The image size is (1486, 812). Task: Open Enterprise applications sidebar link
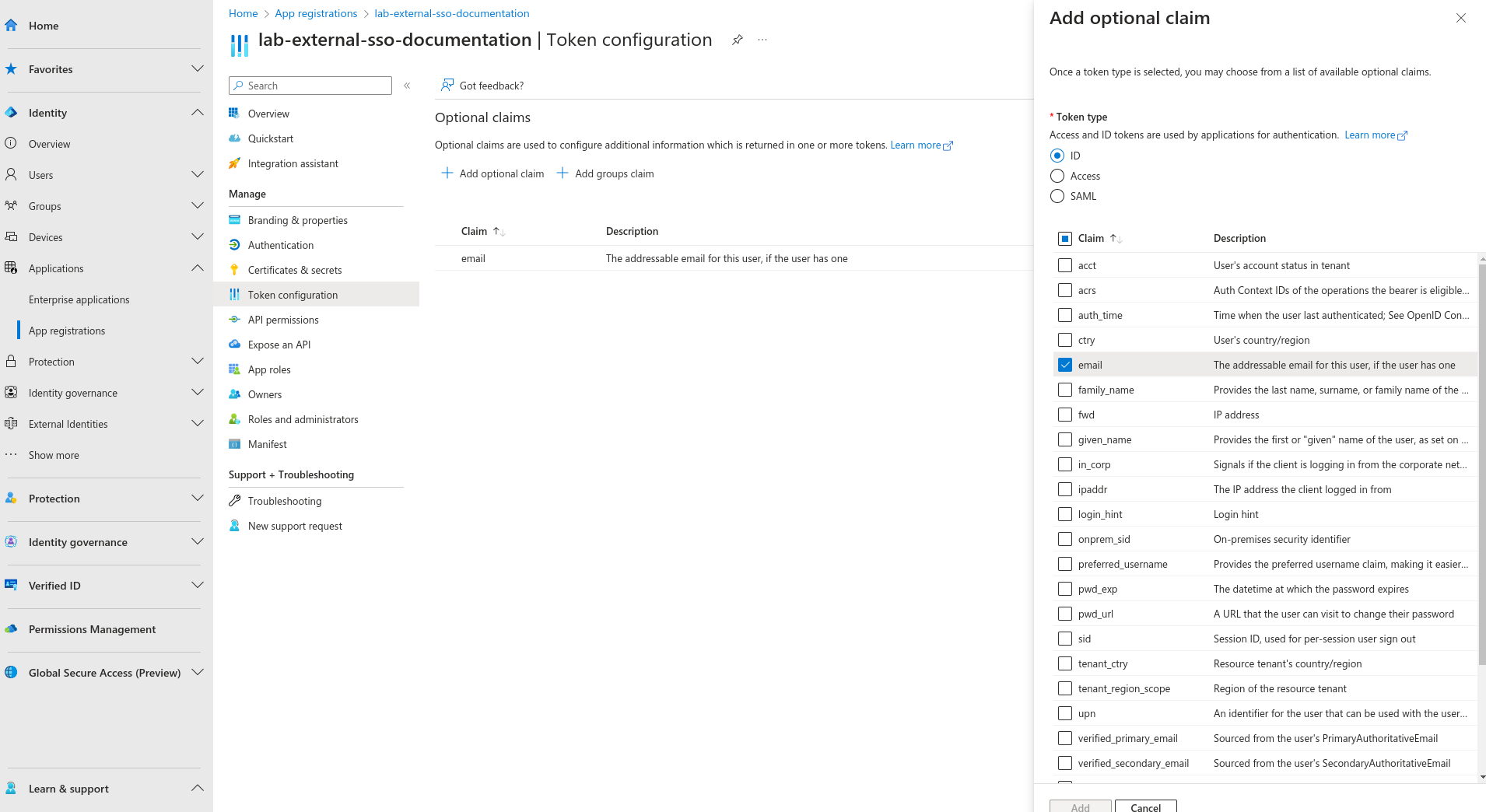(79, 299)
